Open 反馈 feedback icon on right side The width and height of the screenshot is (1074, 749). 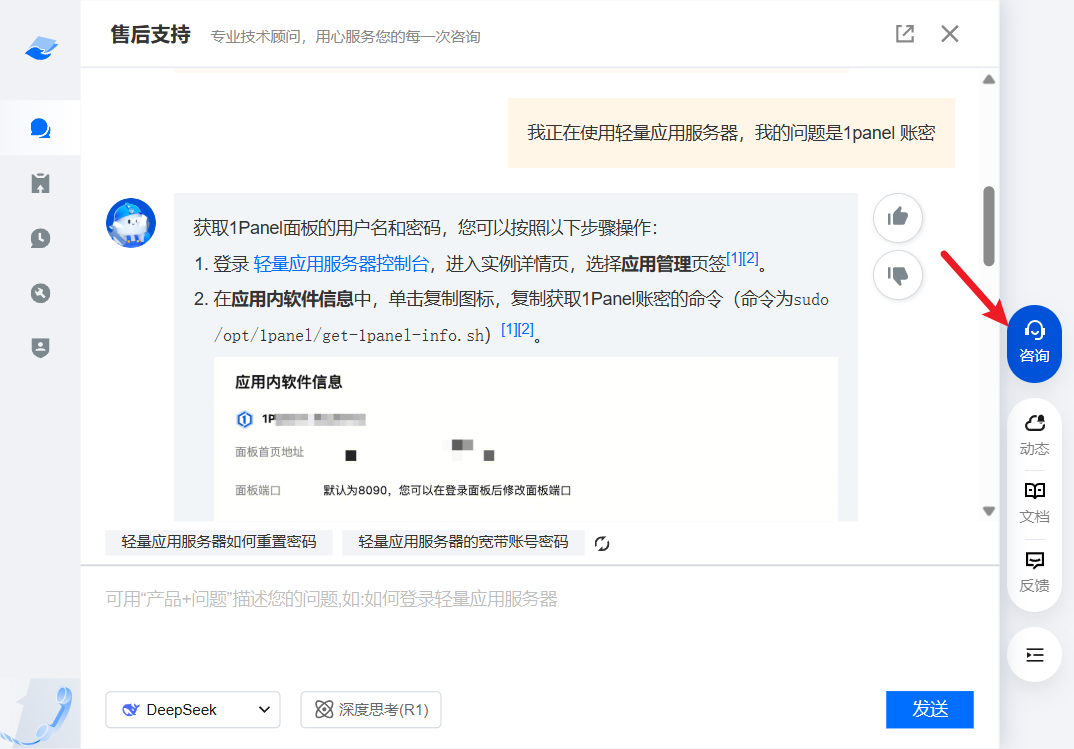pos(1033,571)
